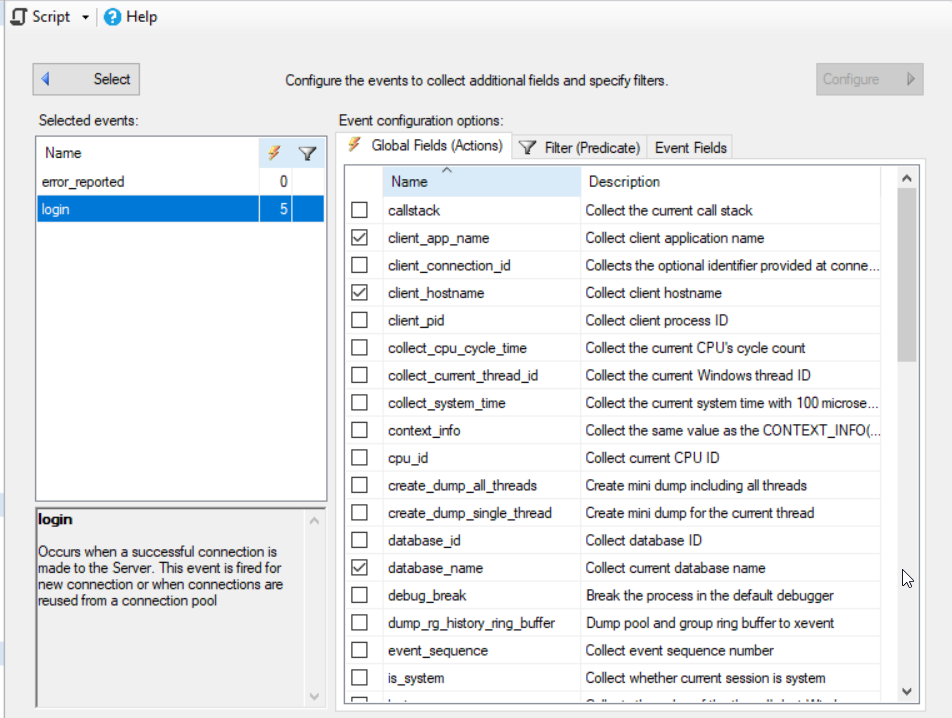This screenshot has height=718, width=952.
Task: Enable the callstack checkbox
Action: coord(359,210)
